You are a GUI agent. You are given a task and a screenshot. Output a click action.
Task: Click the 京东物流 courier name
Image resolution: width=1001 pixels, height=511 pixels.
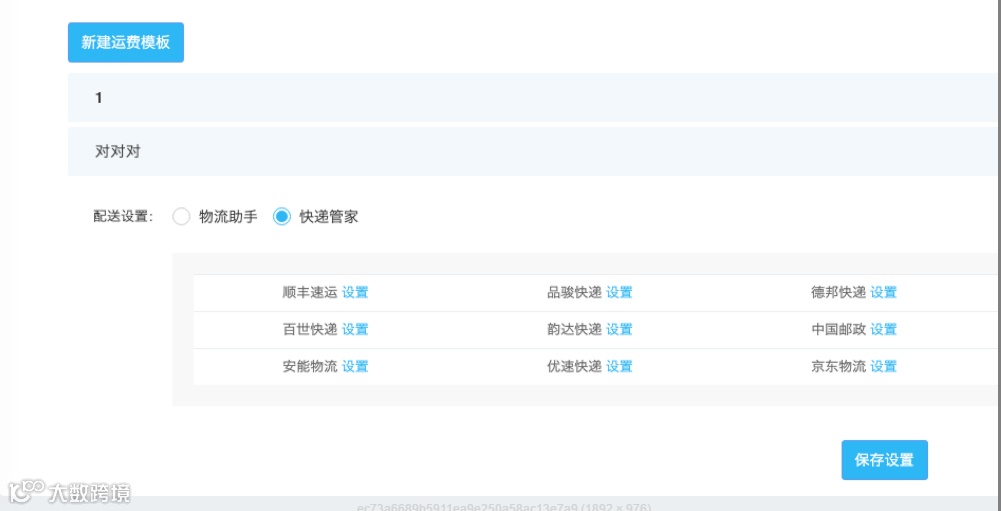[x=838, y=367]
